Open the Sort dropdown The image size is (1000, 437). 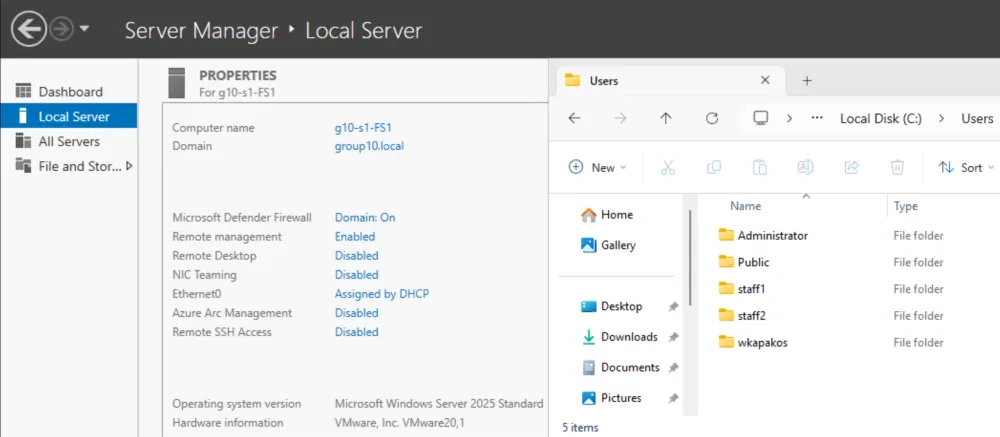coord(966,167)
